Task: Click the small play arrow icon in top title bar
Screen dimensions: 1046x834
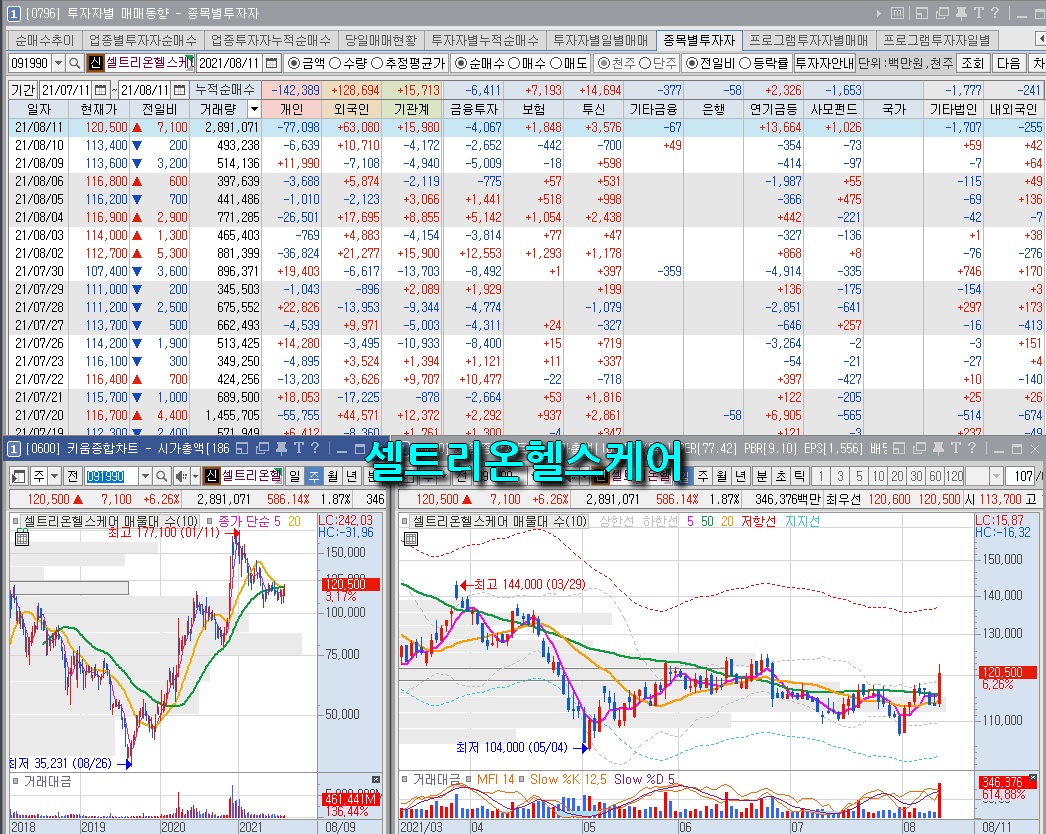Action: (x=879, y=13)
